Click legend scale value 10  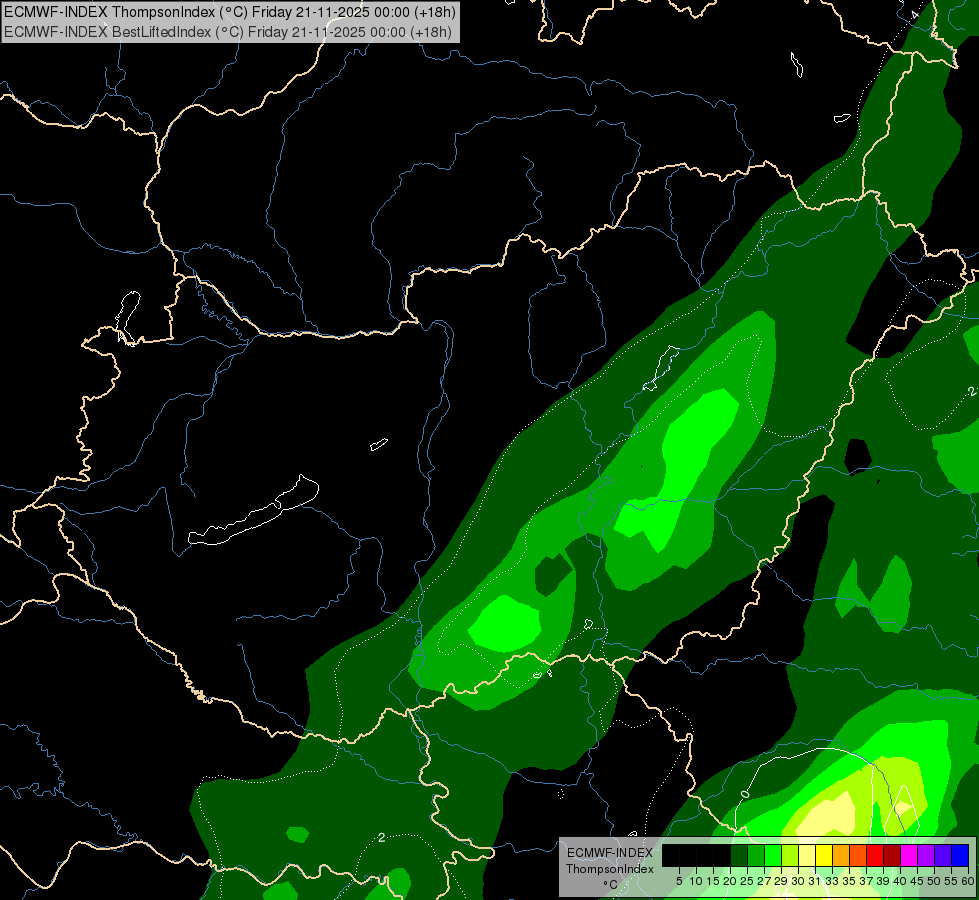(696, 881)
